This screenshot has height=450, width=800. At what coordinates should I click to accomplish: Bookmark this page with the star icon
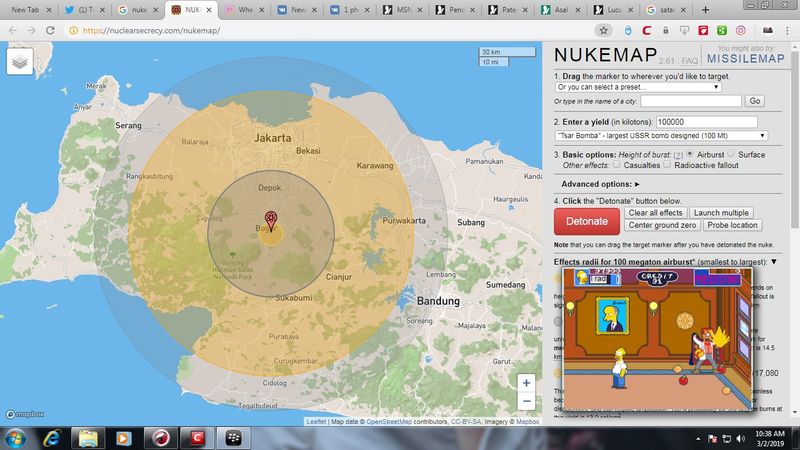[x=604, y=31]
